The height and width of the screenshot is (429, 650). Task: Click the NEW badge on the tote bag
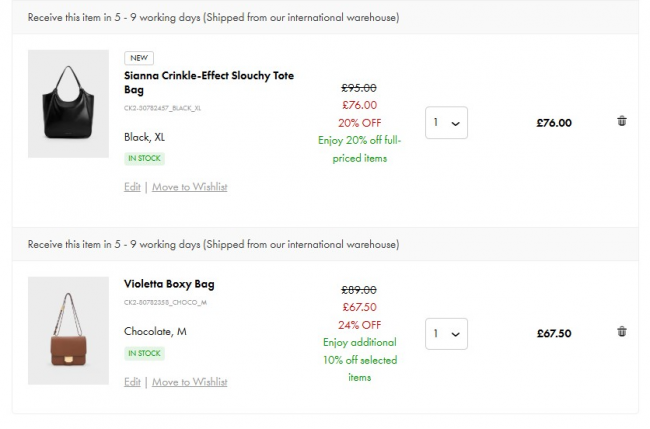pyautogui.click(x=139, y=58)
